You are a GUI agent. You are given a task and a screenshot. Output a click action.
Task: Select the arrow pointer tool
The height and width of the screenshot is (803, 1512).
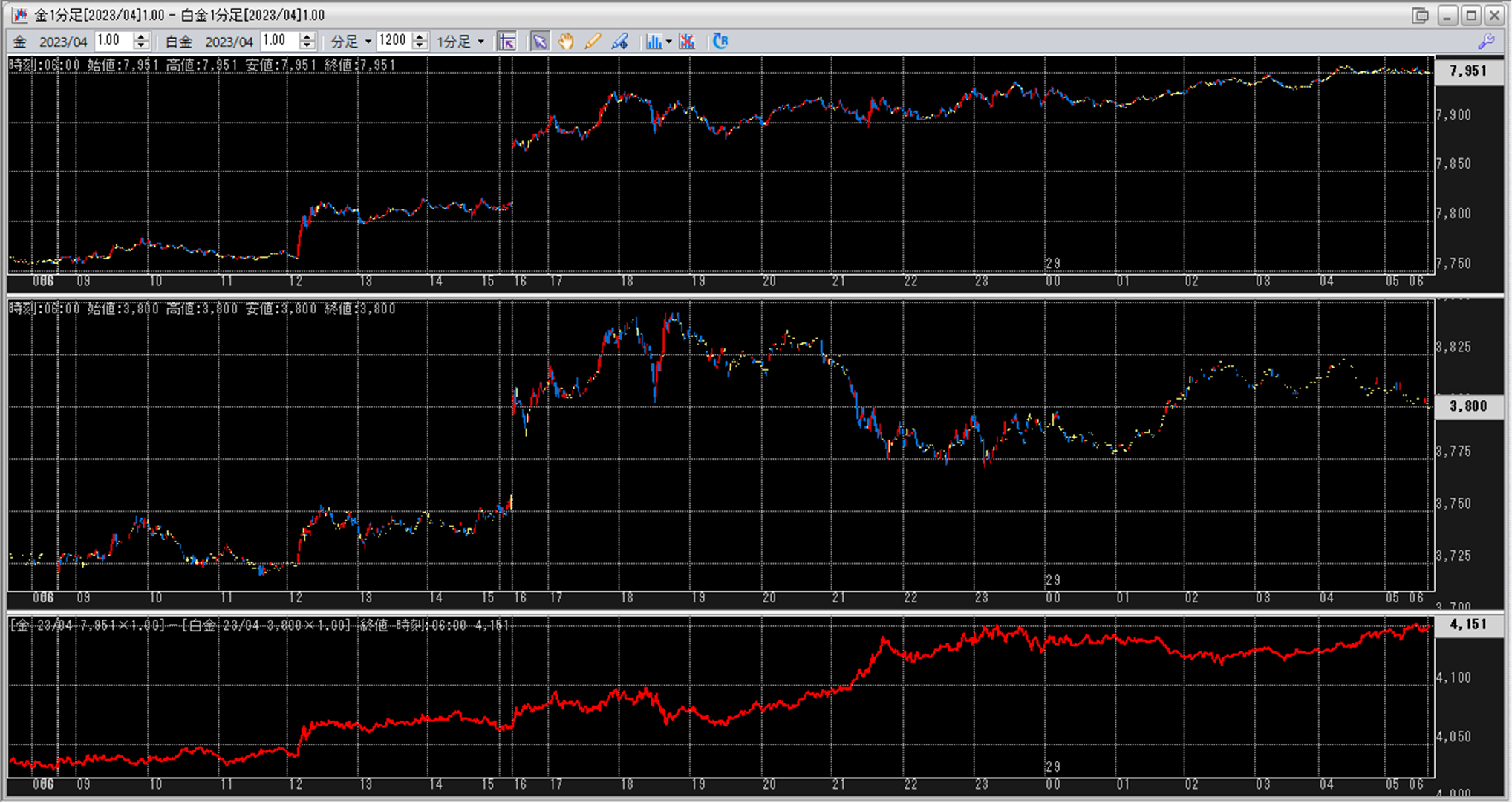click(x=540, y=42)
